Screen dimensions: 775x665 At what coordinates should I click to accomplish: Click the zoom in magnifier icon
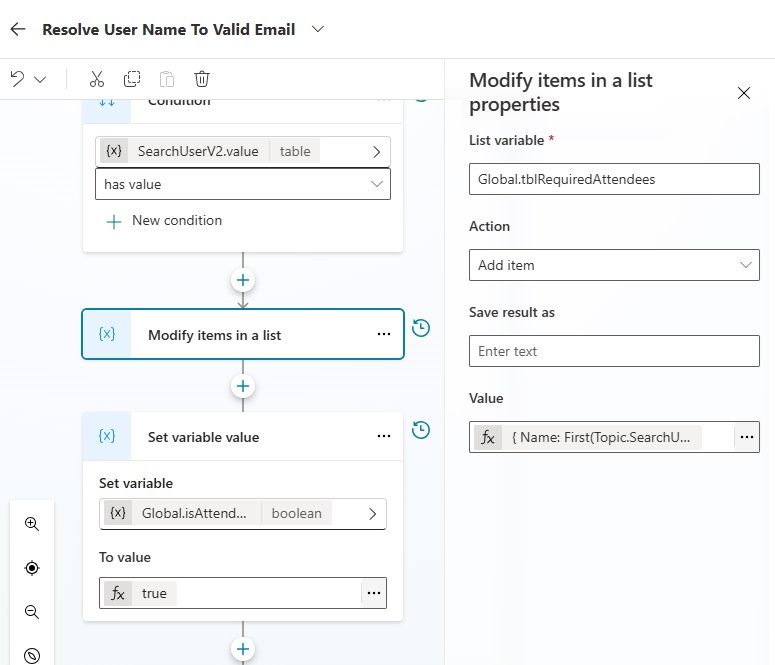[x=32, y=524]
